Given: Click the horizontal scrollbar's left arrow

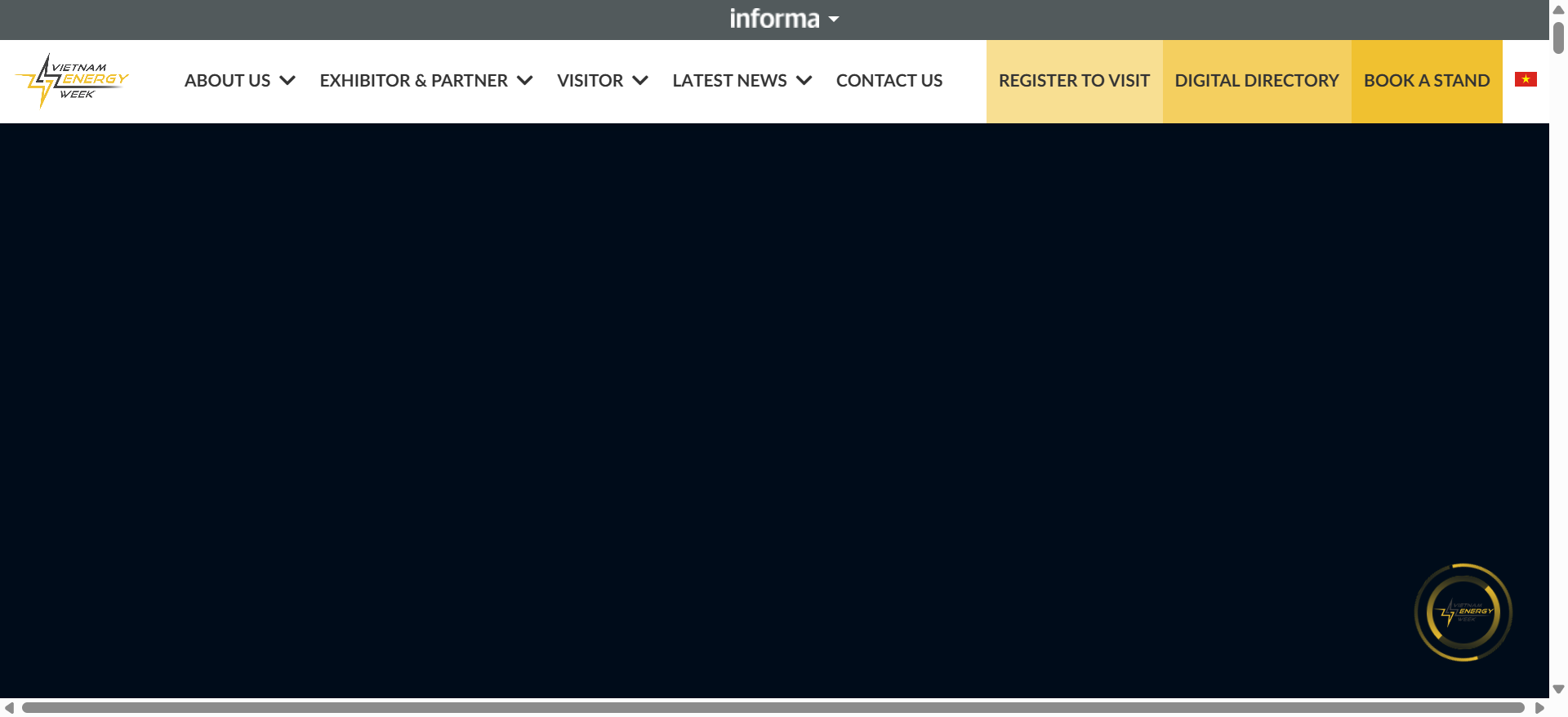Looking at the screenshot, I should click(x=9, y=708).
